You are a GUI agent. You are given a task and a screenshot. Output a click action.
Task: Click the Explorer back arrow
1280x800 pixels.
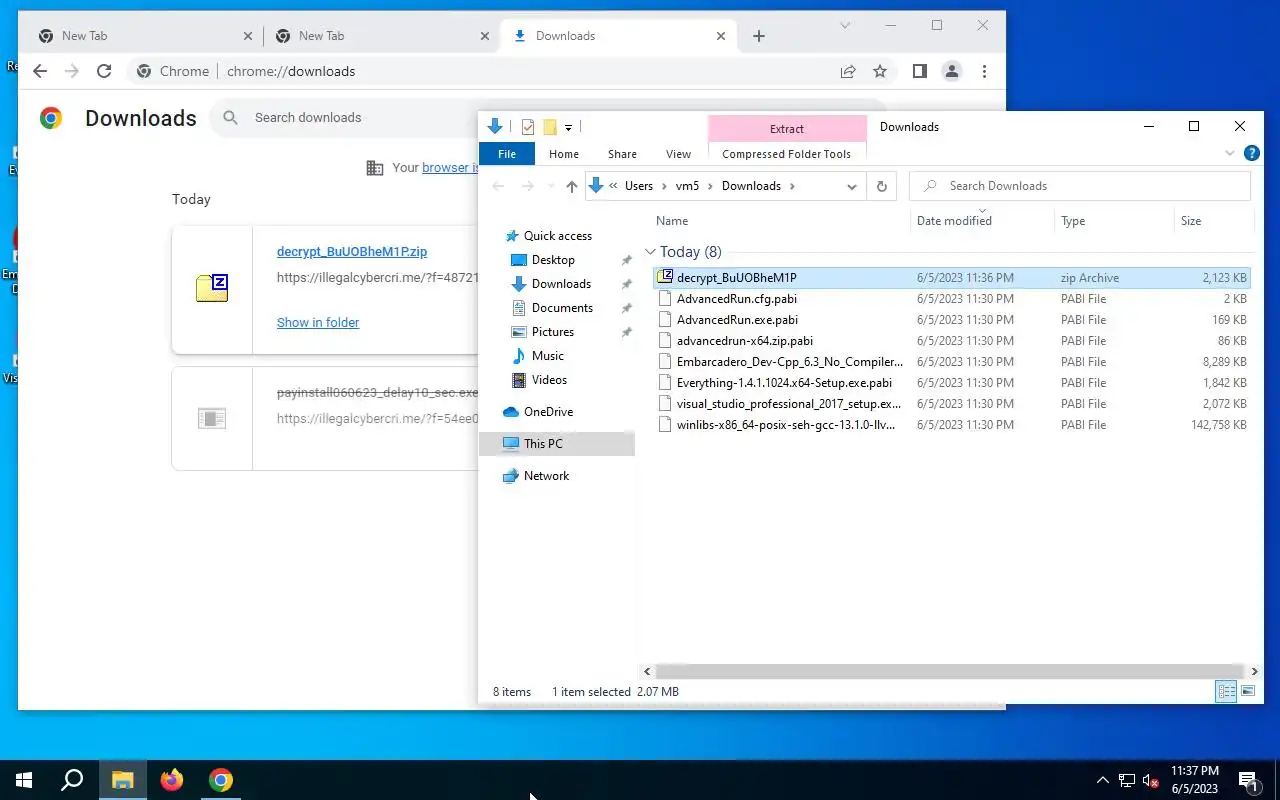pos(498,186)
